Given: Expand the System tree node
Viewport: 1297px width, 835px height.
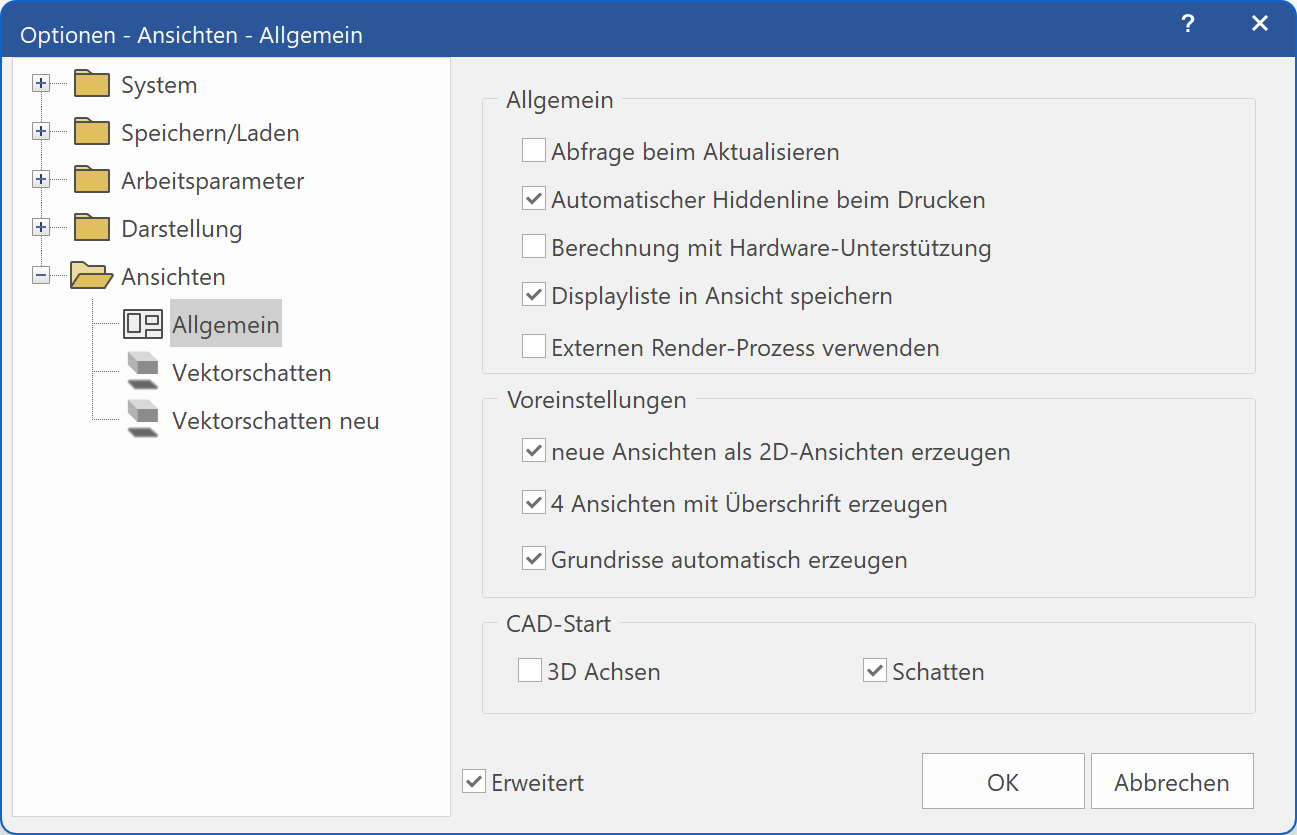Looking at the screenshot, I should click(x=41, y=84).
